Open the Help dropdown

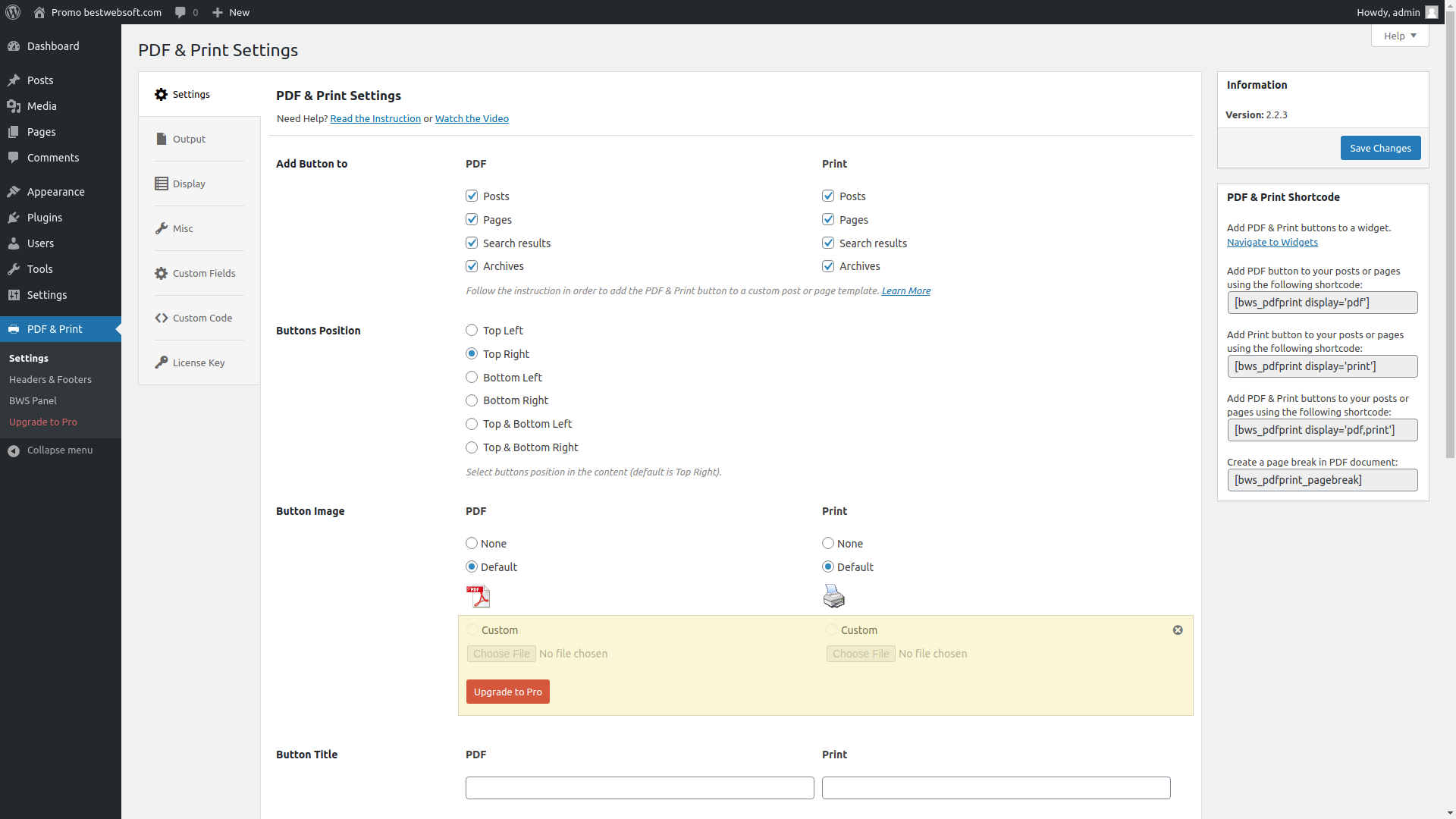pos(1398,36)
